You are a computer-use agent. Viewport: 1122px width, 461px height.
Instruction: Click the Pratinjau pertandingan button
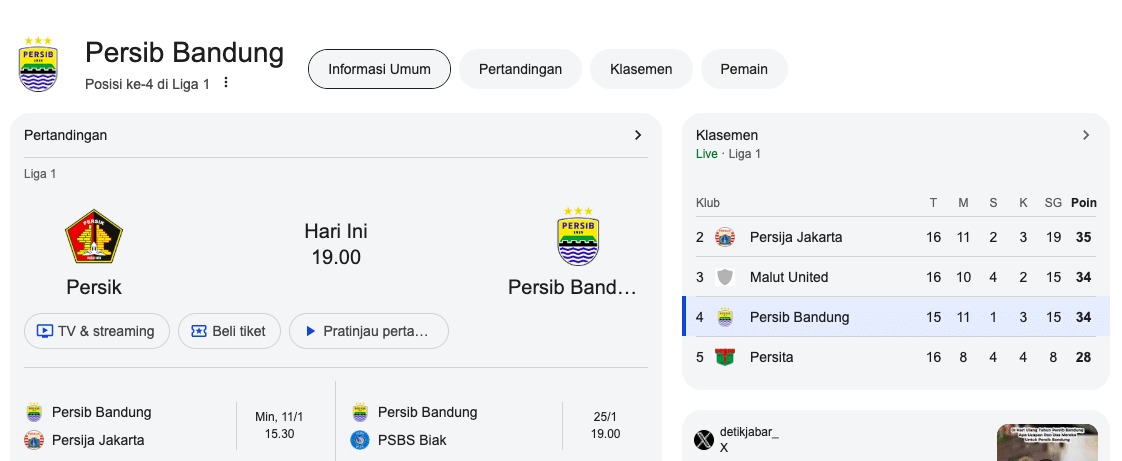[368, 331]
